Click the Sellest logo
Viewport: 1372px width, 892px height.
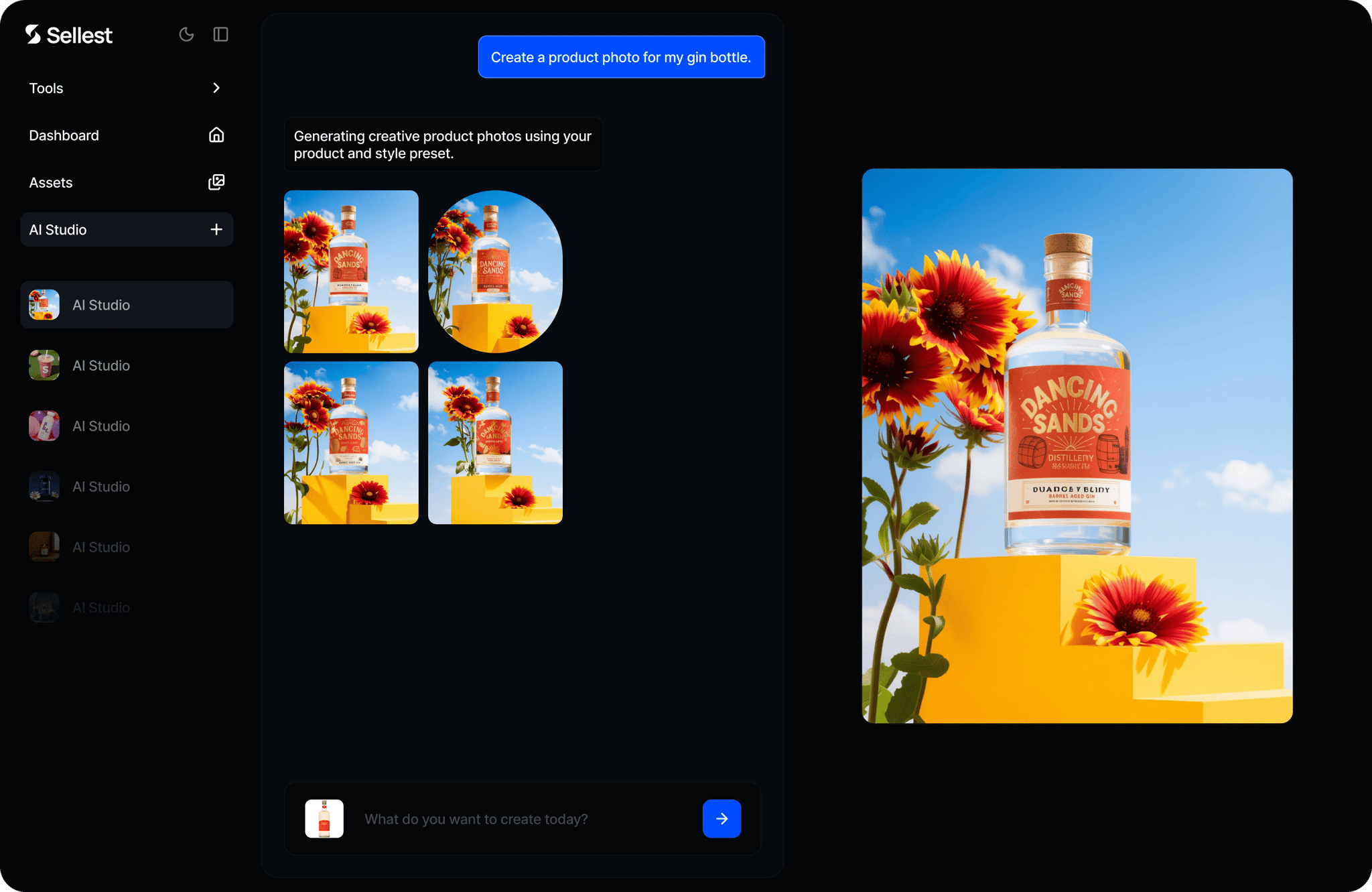pyautogui.click(x=69, y=35)
